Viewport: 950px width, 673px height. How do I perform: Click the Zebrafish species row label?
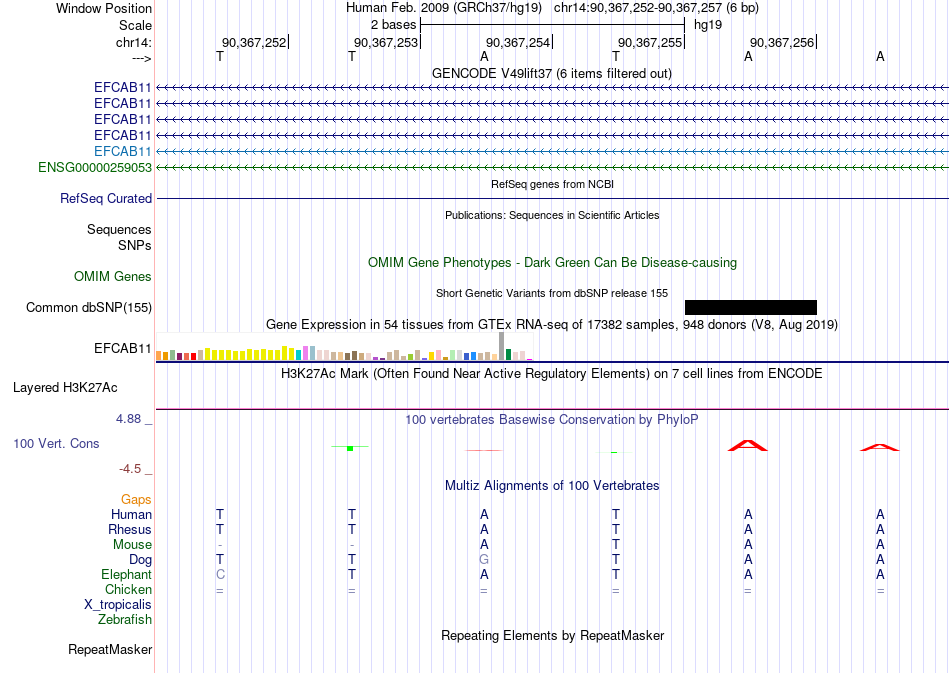[125, 620]
